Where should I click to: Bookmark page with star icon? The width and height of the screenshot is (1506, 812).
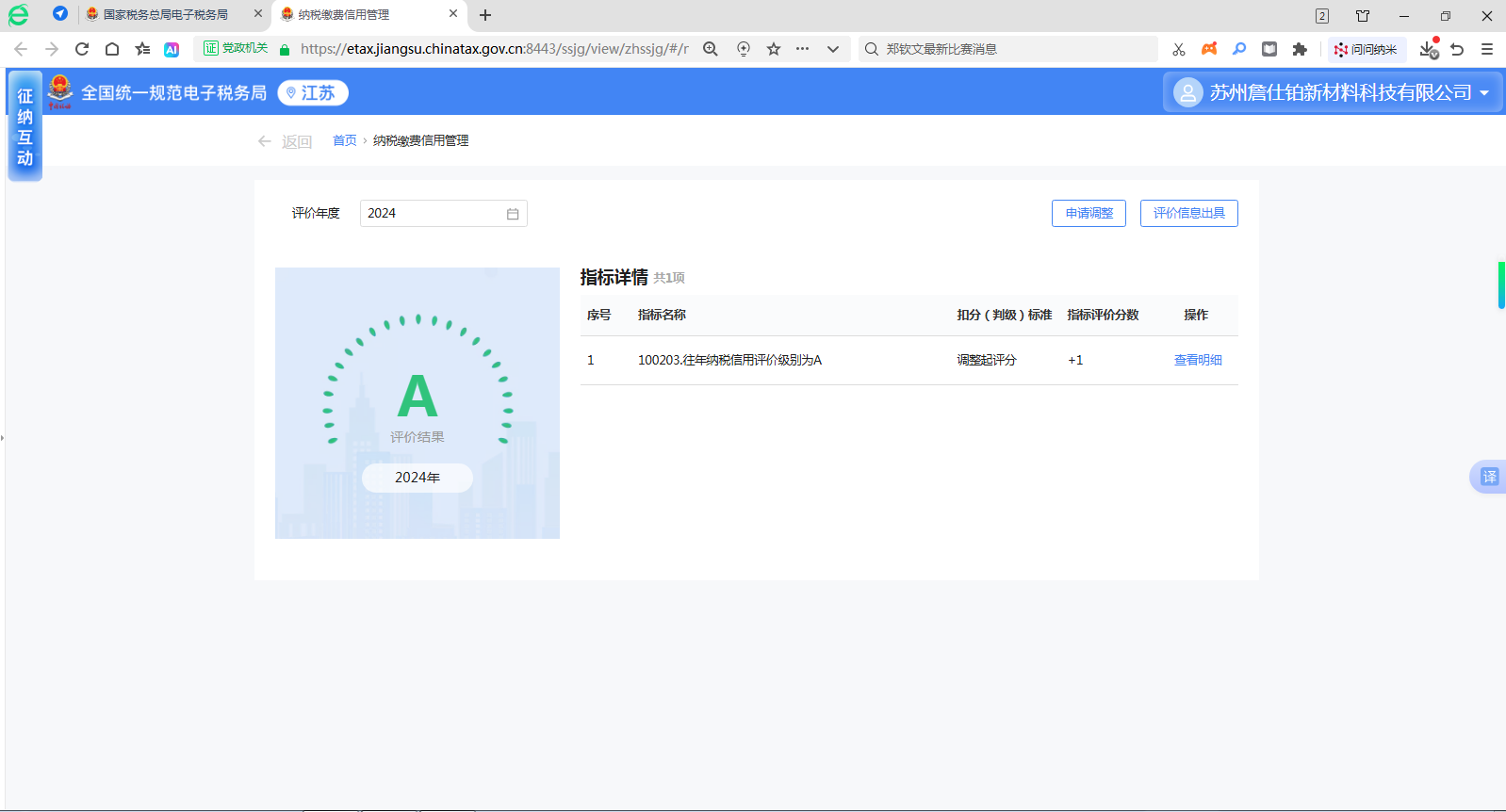point(774,49)
